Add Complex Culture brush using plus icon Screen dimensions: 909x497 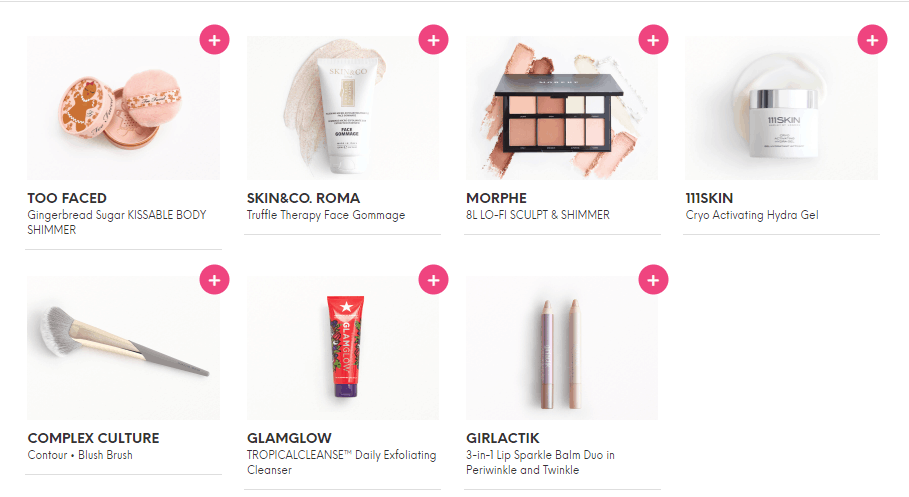pos(214,280)
